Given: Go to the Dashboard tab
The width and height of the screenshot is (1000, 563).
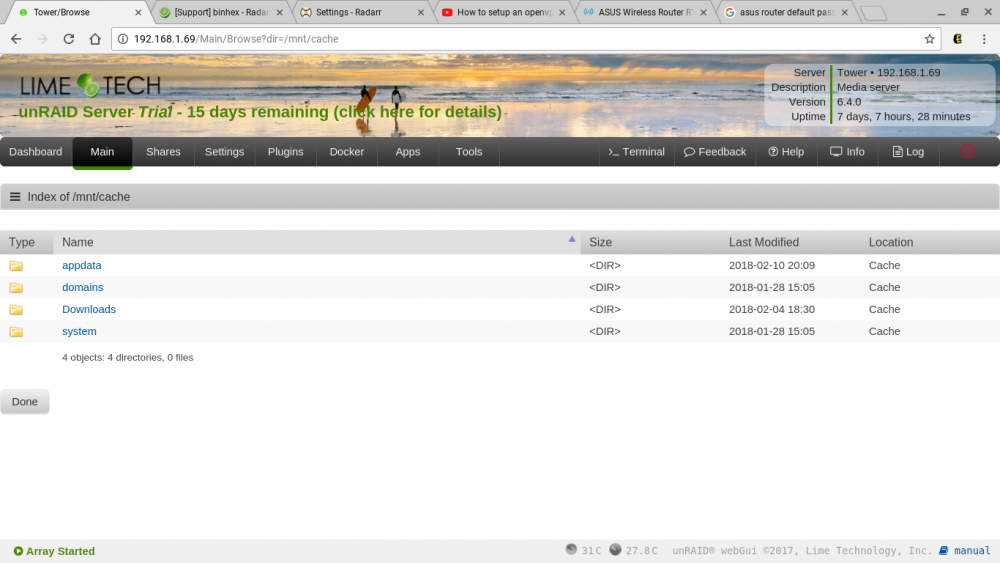Looking at the screenshot, I should [x=36, y=152].
